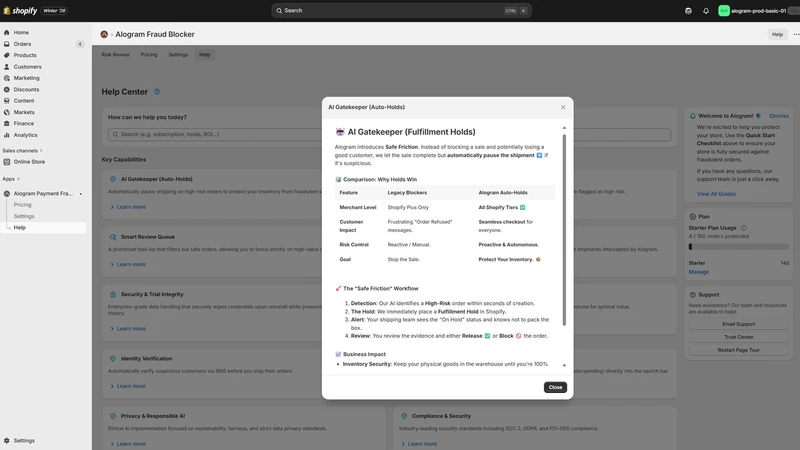This screenshot has height=450, width=800.
Task: Click the Help Center info icon
Action: [x=157, y=92]
